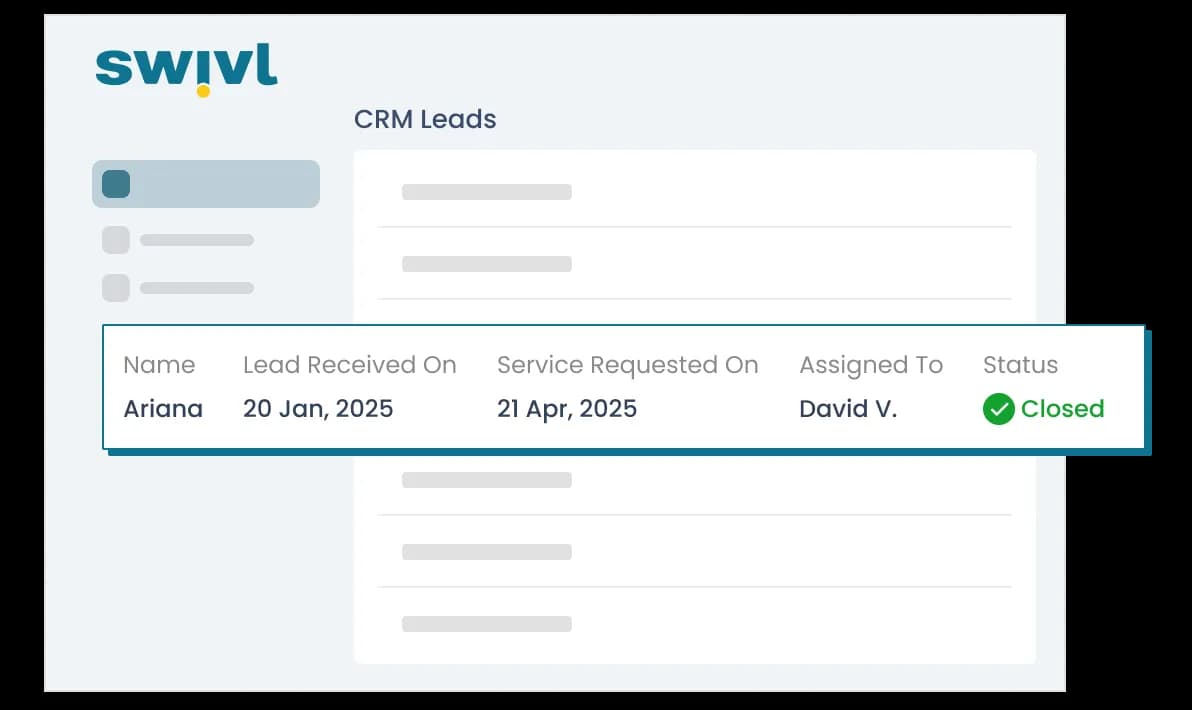The image size is (1192, 710).
Task: Click the Lead Received On column header
Action: (349, 365)
